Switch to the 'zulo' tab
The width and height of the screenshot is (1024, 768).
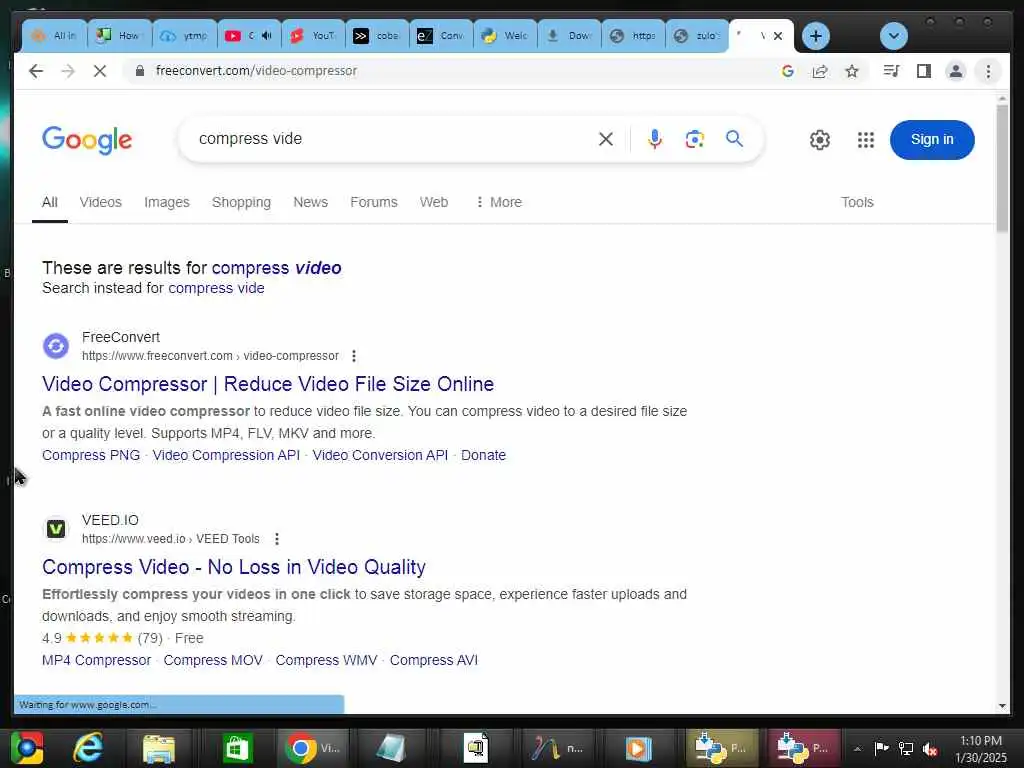click(697, 36)
